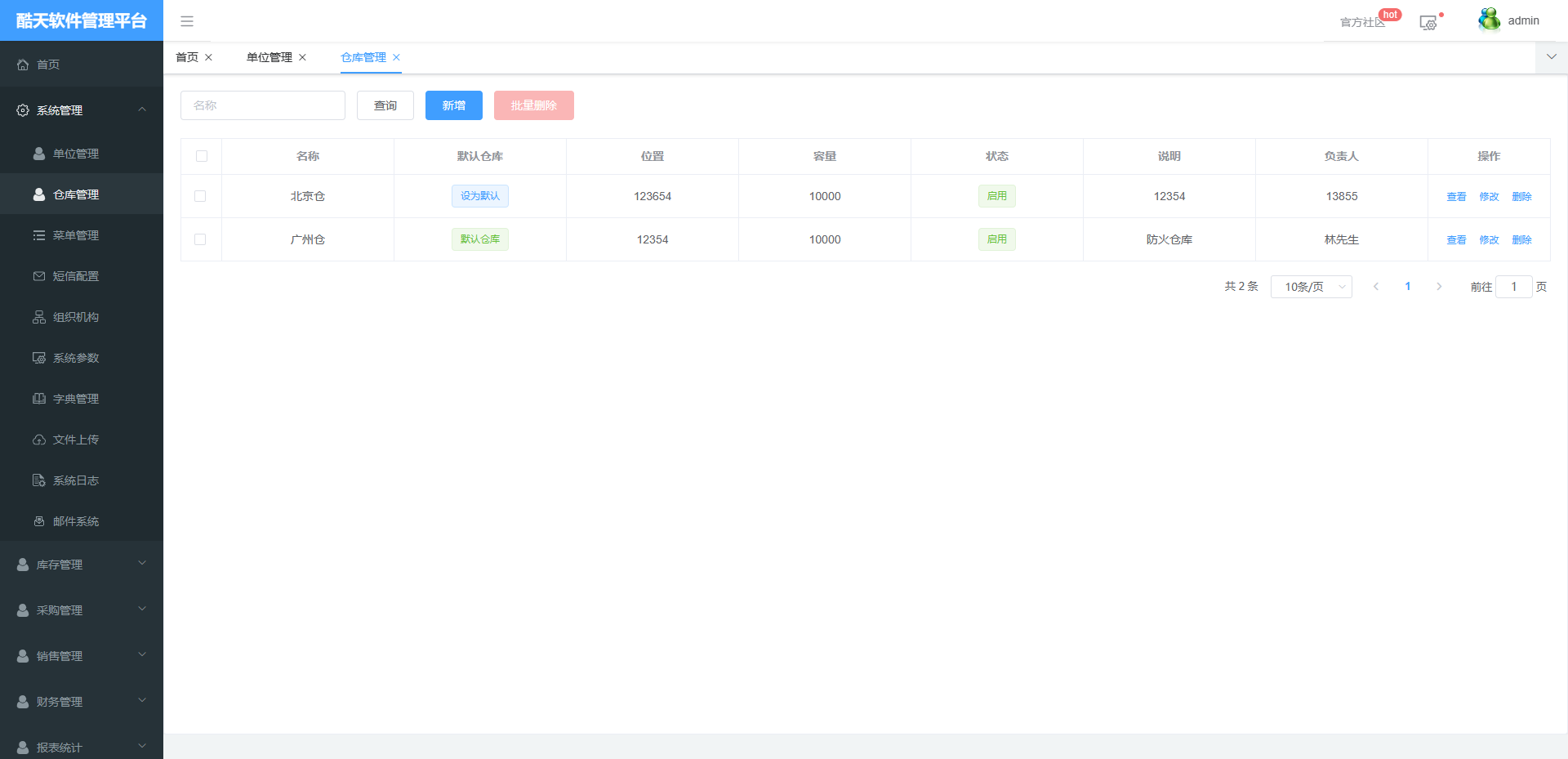
Task: Open 组织机构 via its hierarchy icon
Action: [x=39, y=317]
